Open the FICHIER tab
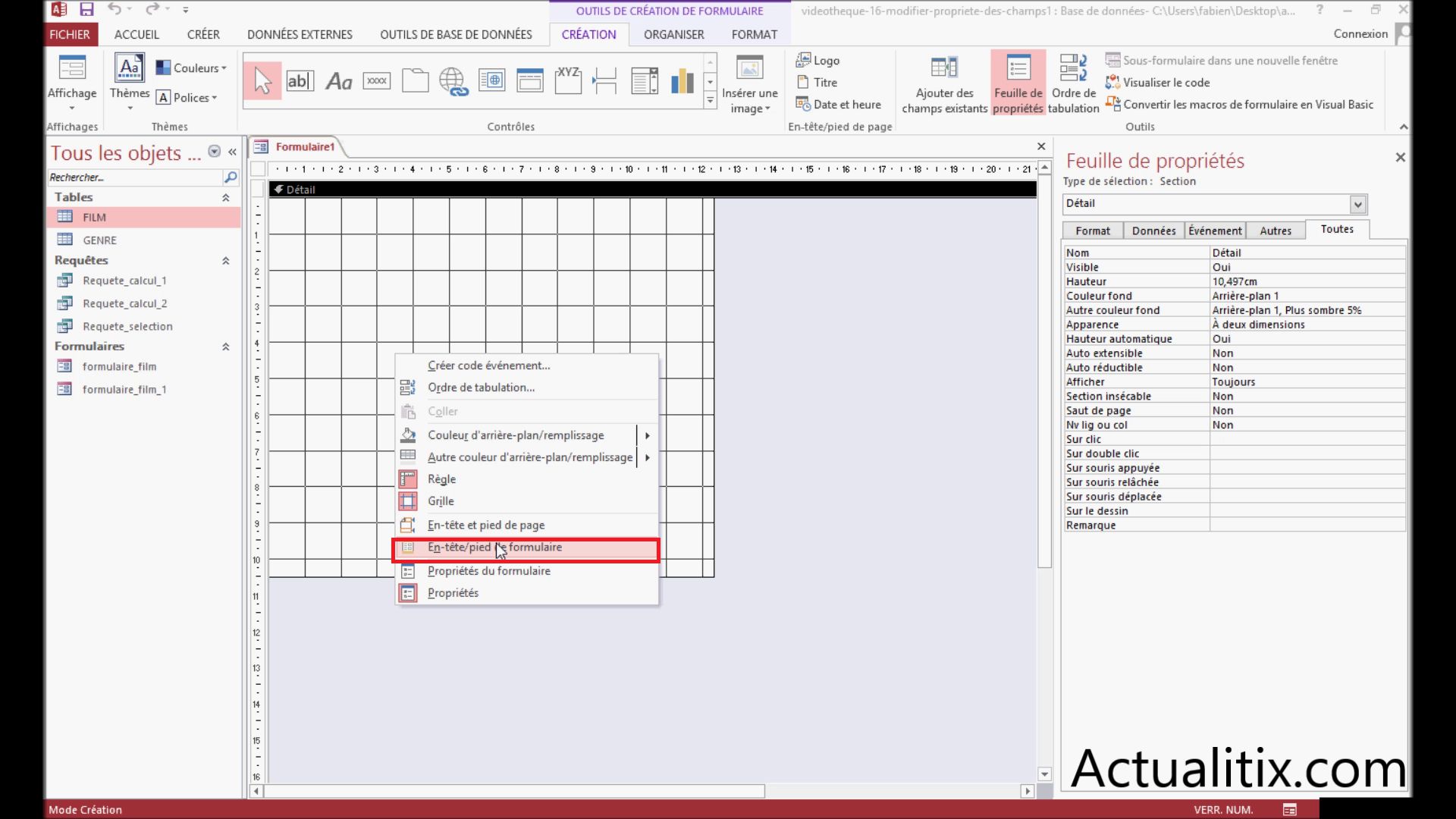 pos(70,35)
